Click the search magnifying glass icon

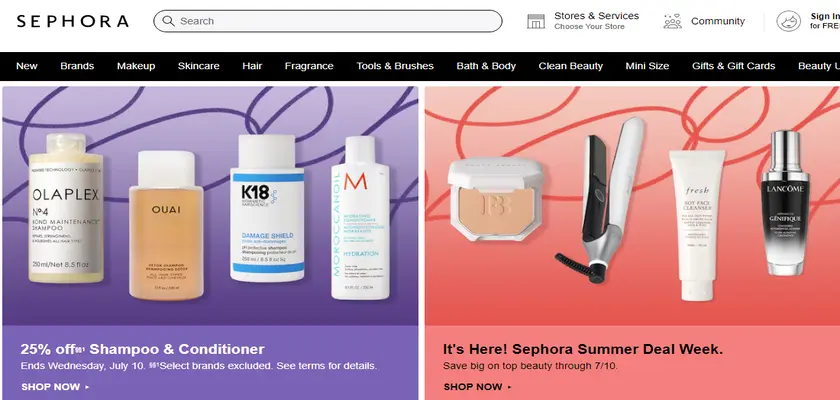pyautogui.click(x=168, y=21)
